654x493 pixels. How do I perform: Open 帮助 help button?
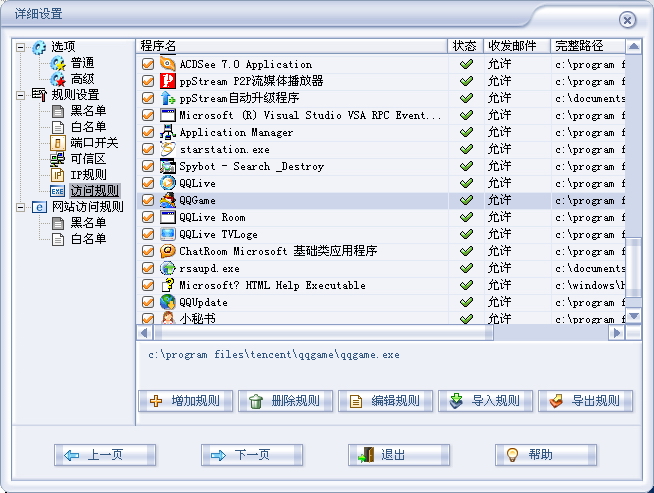546,455
